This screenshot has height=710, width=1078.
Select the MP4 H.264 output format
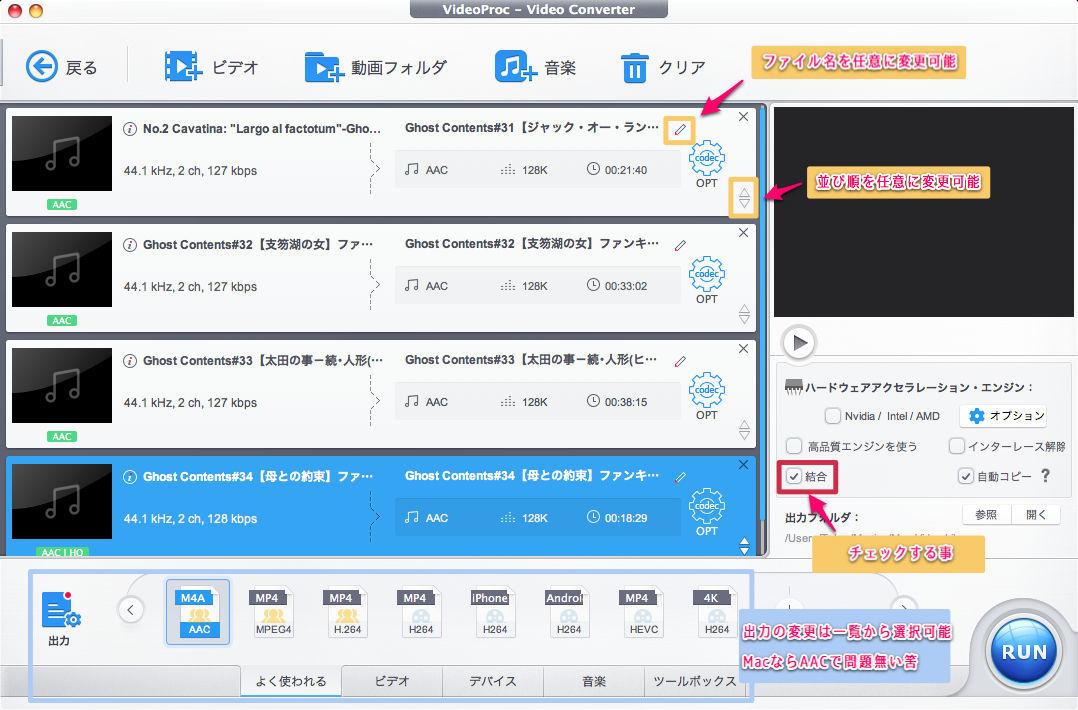(x=347, y=612)
